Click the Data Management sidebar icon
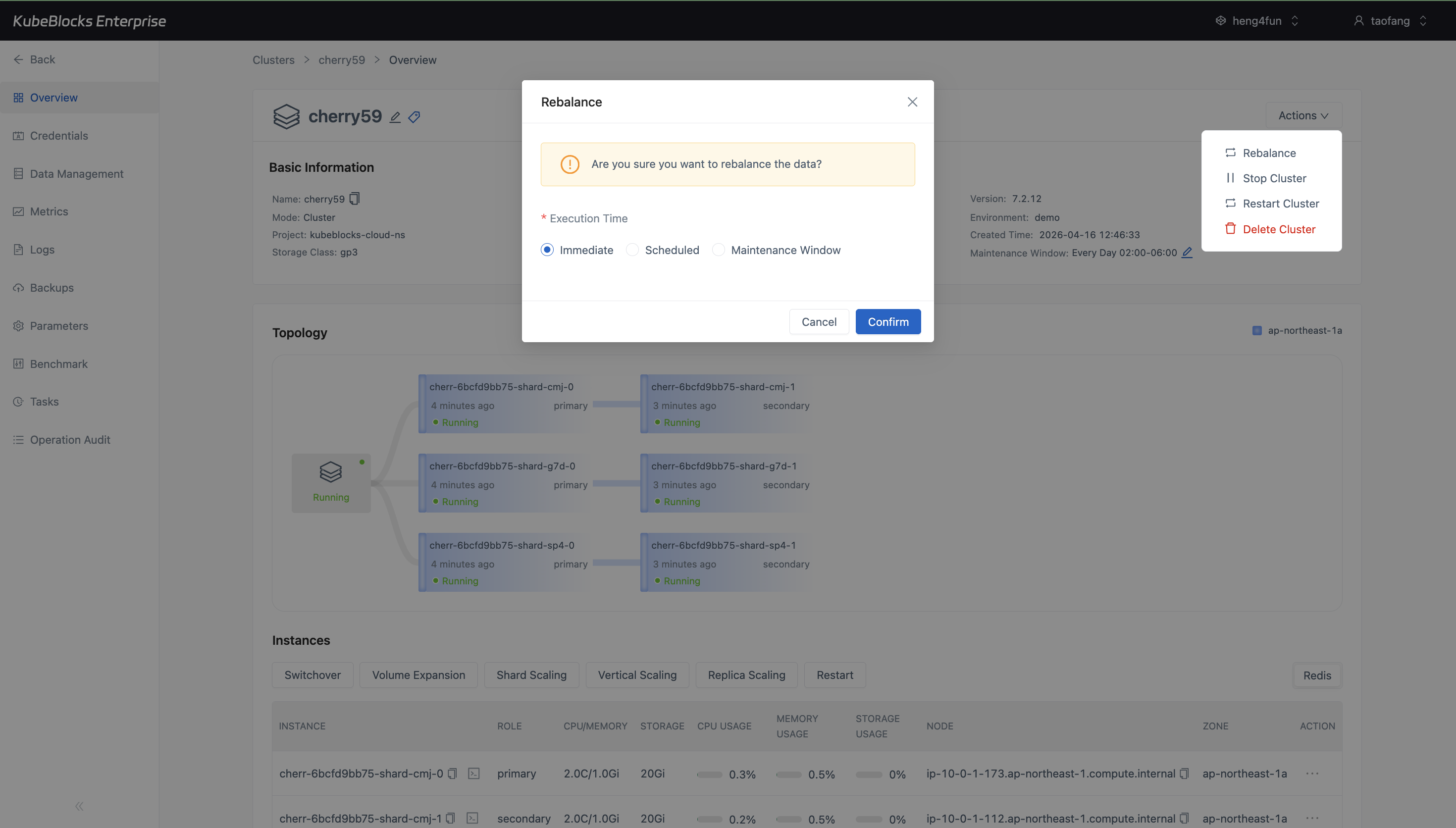 pos(19,174)
